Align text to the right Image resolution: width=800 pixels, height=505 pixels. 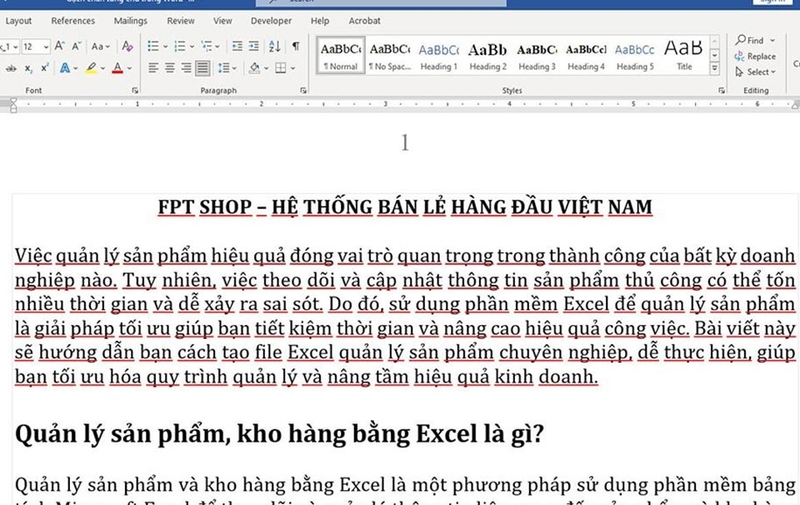[x=186, y=68]
